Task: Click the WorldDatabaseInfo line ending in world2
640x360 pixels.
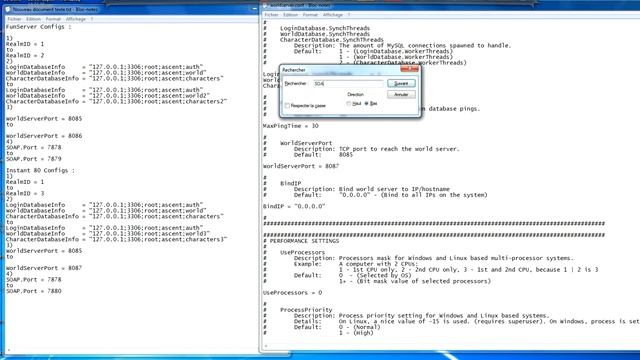Action: tap(108, 96)
